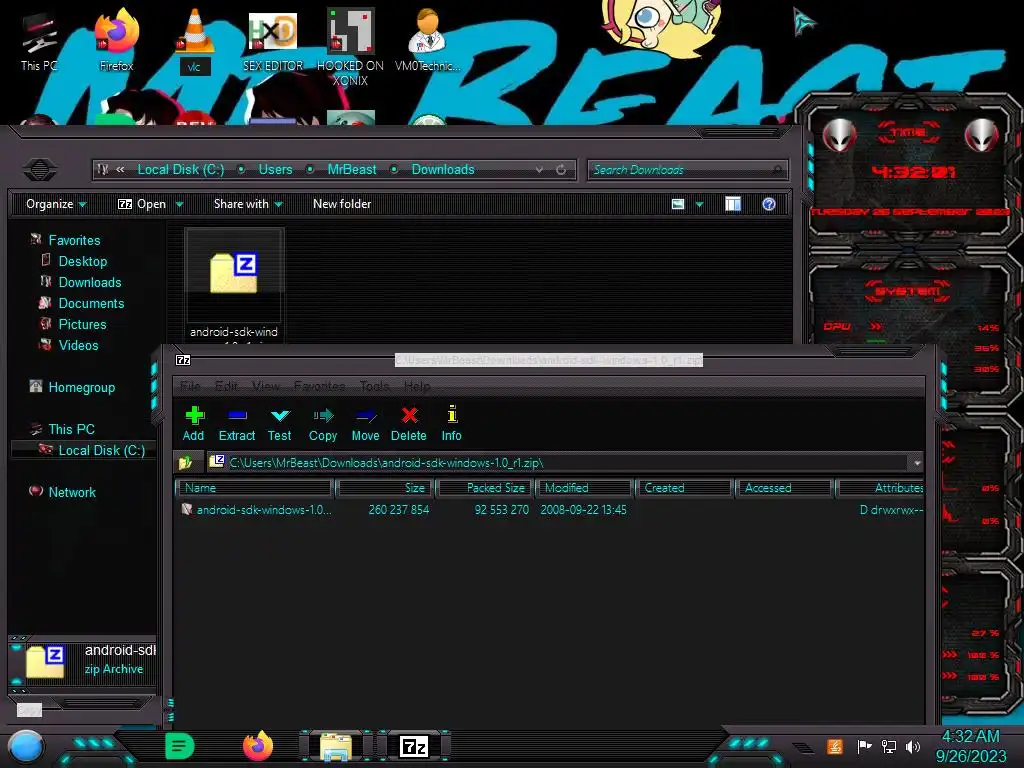The height and width of the screenshot is (768, 1024).
Task: Open Organize dropdown in Explorer
Action: click(x=56, y=204)
